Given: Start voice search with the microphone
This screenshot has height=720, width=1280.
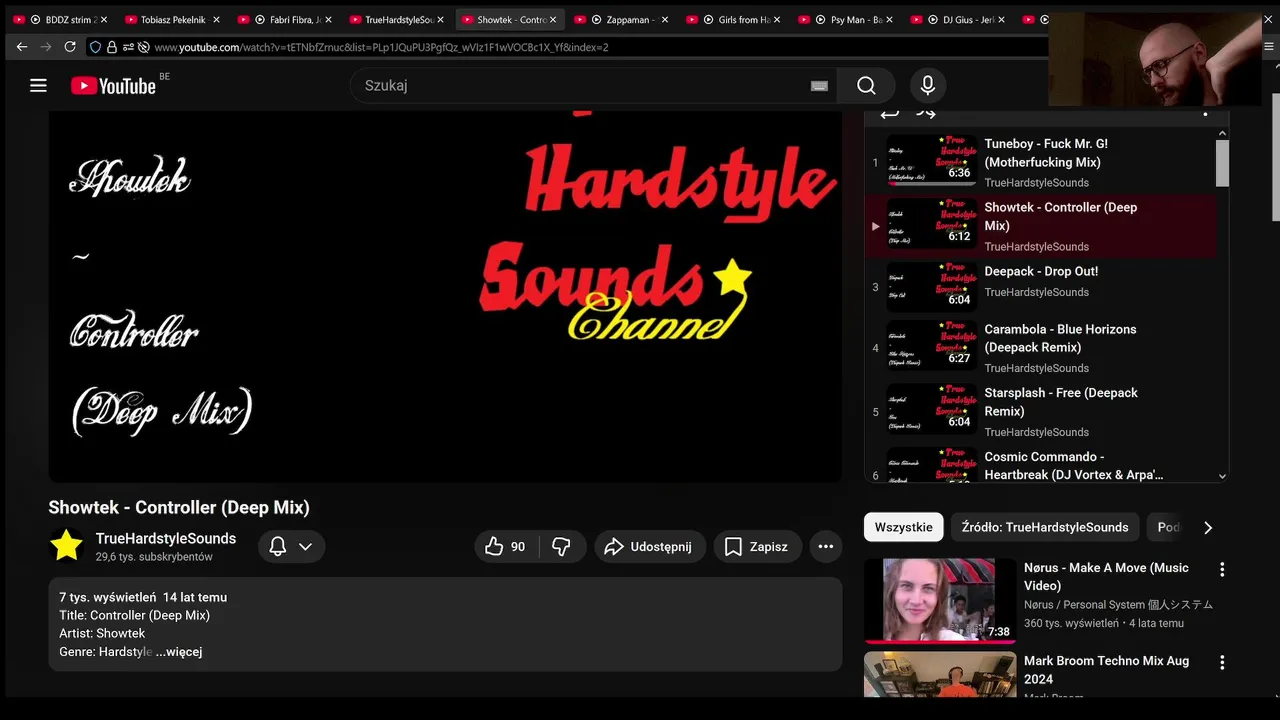Looking at the screenshot, I should [928, 86].
